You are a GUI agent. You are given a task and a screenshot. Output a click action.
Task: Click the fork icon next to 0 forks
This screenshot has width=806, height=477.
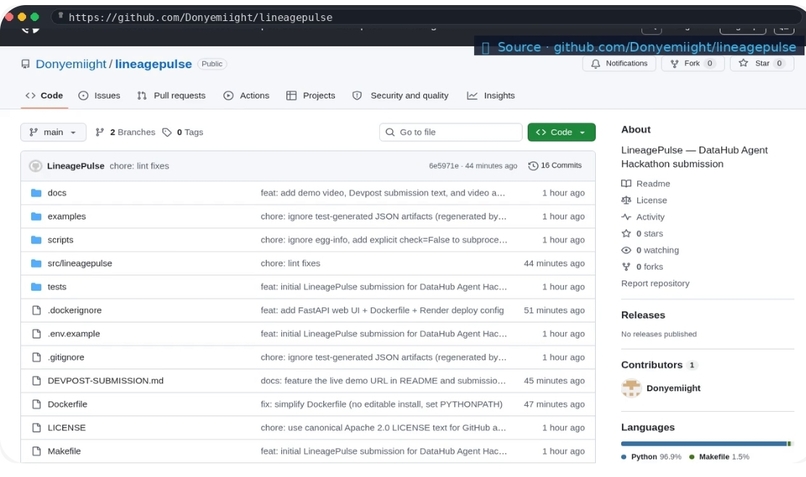(x=626, y=267)
